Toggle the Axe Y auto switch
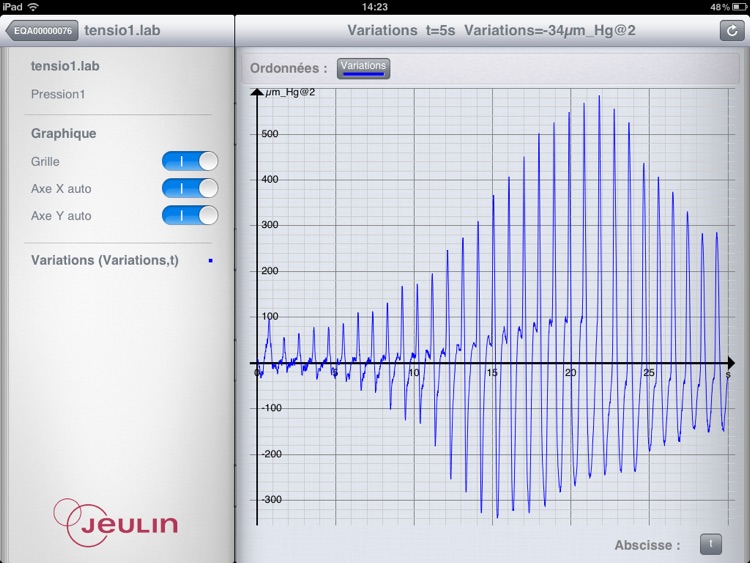750x563 pixels. pyautogui.click(x=190, y=215)
